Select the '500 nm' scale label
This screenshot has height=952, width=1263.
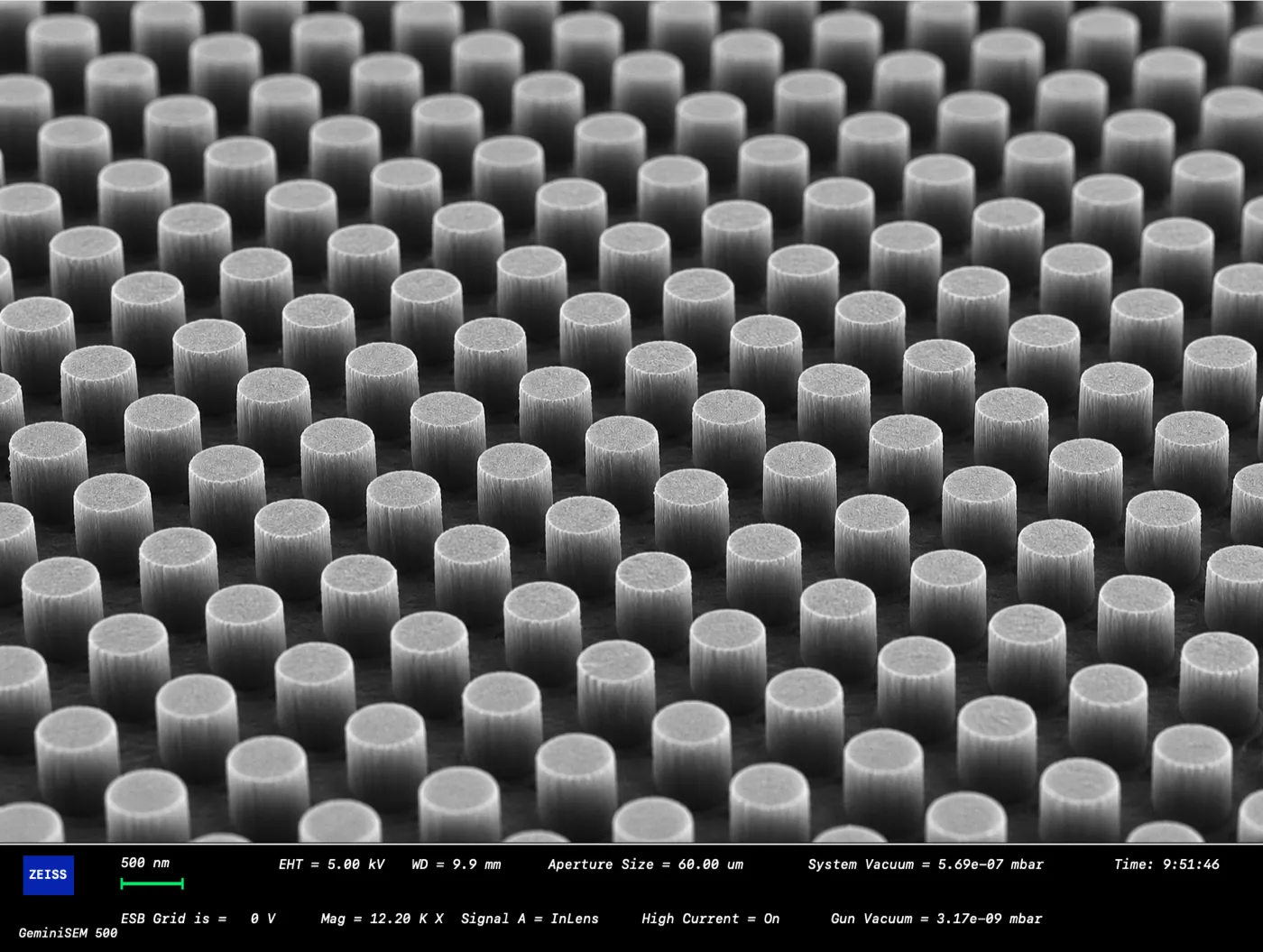(145, 863)
